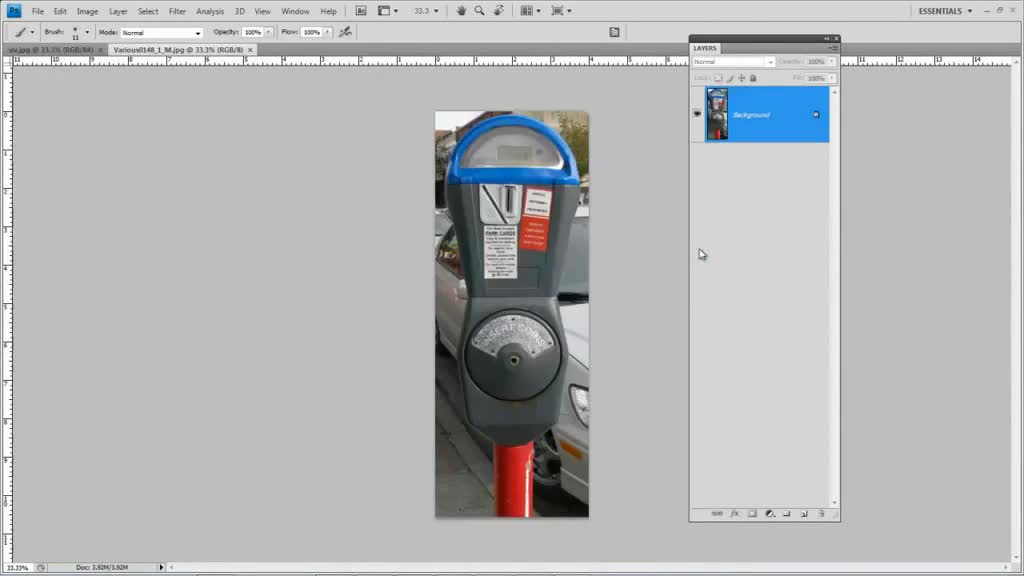Launch Adobe Bridge from the application bar
Screen dimensions: 1024x576
coord(360,11)
